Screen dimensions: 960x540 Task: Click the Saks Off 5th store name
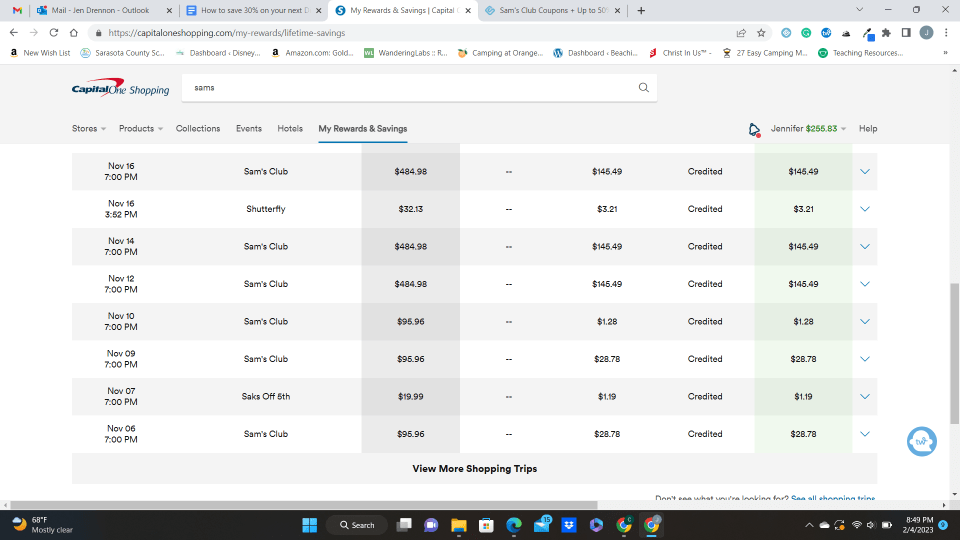click(x=266, y=396)
